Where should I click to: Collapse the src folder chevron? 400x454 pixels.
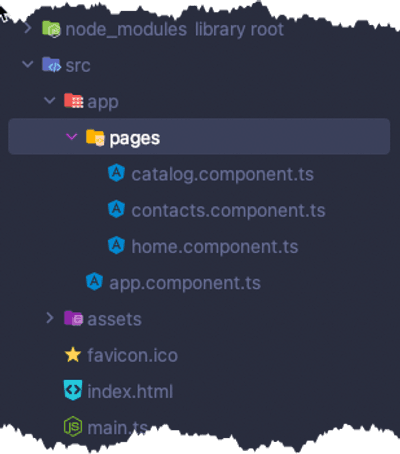(27, 64)
